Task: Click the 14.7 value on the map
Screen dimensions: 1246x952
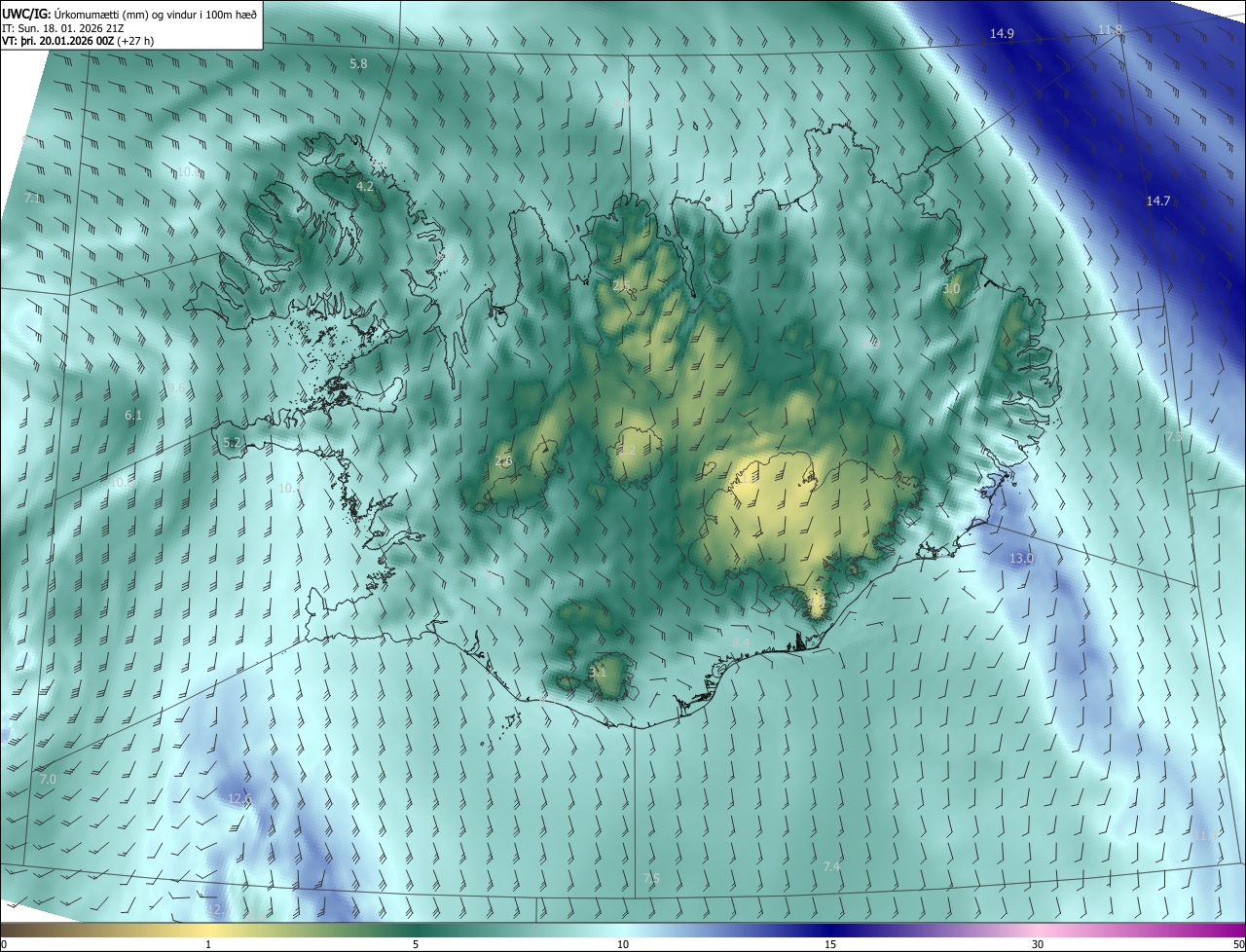Action: (x=1157, y=201)
